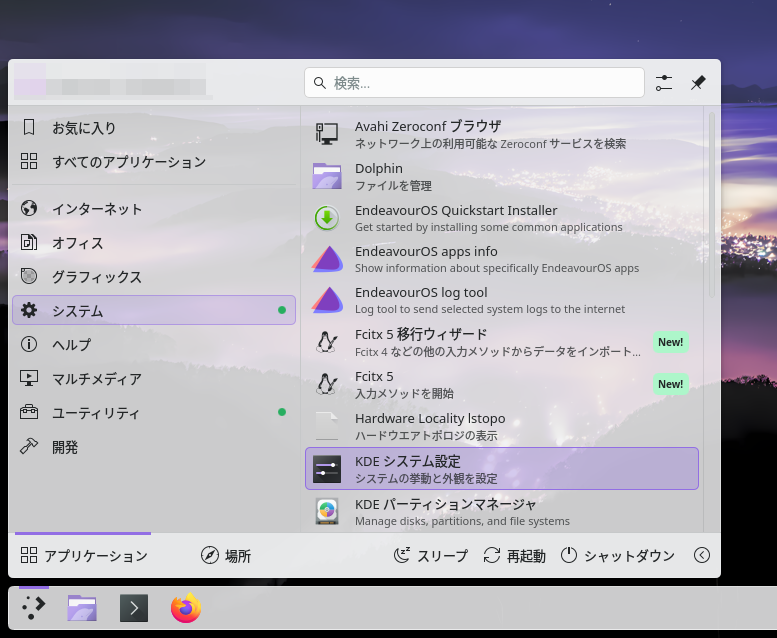Expand more session options arrow
Viewport: 777px width, 638px height.
(x=702, y=556)
